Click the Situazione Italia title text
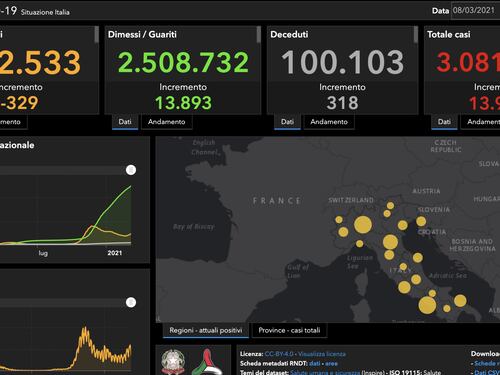The height and width of the screenshot is (375, 500). pos(45,12)
